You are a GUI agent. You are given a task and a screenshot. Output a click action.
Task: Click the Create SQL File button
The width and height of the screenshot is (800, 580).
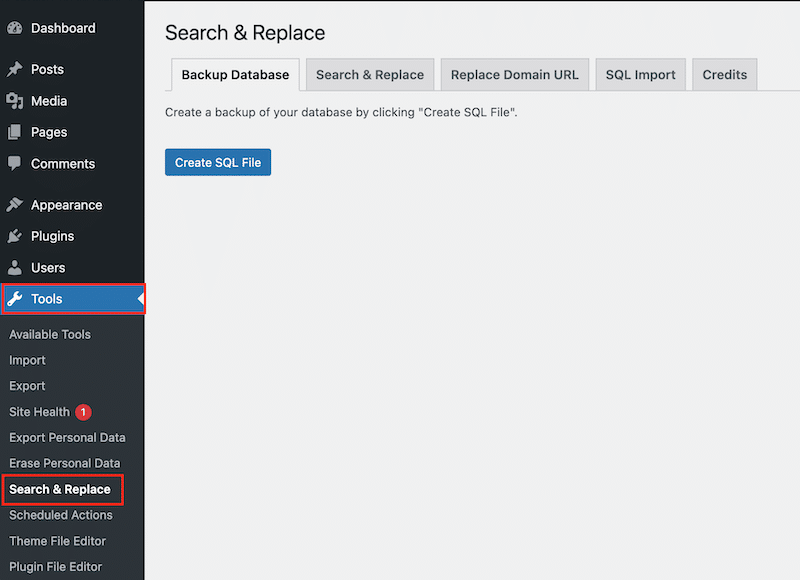point(218,162)
